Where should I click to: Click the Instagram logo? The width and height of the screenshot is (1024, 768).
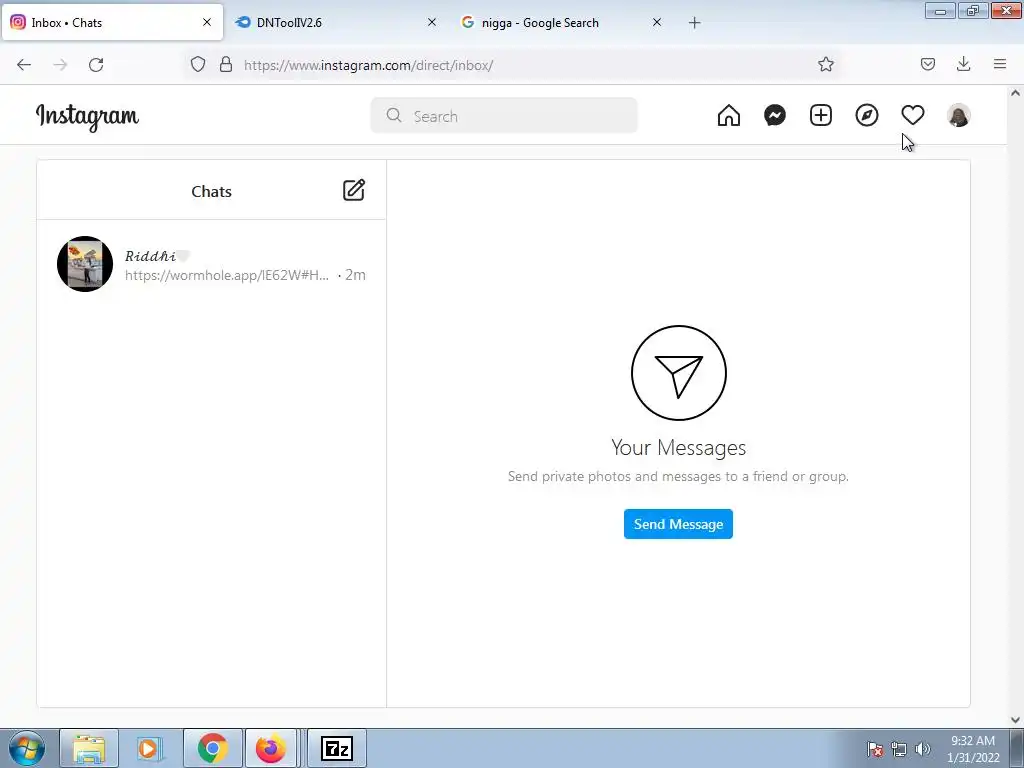pos(87,117)
